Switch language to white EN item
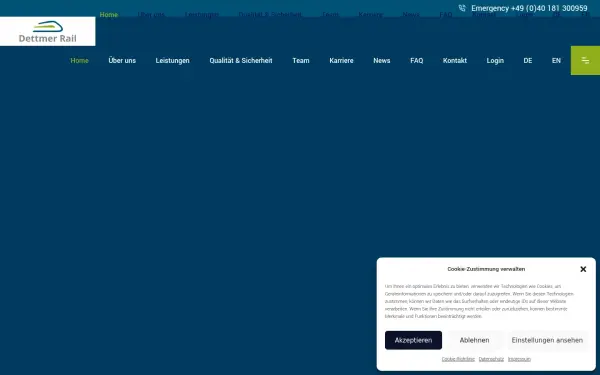 [556, 60]
